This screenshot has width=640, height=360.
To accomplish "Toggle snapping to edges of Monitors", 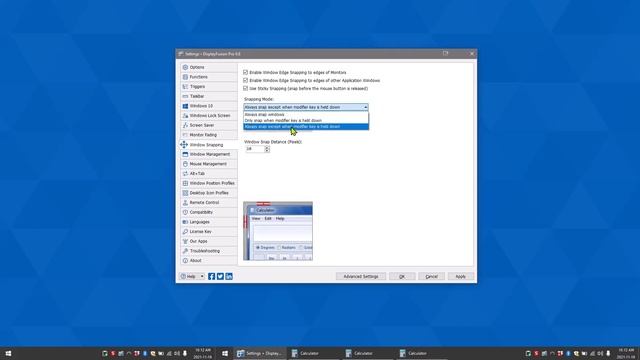I will click(245, 72).
